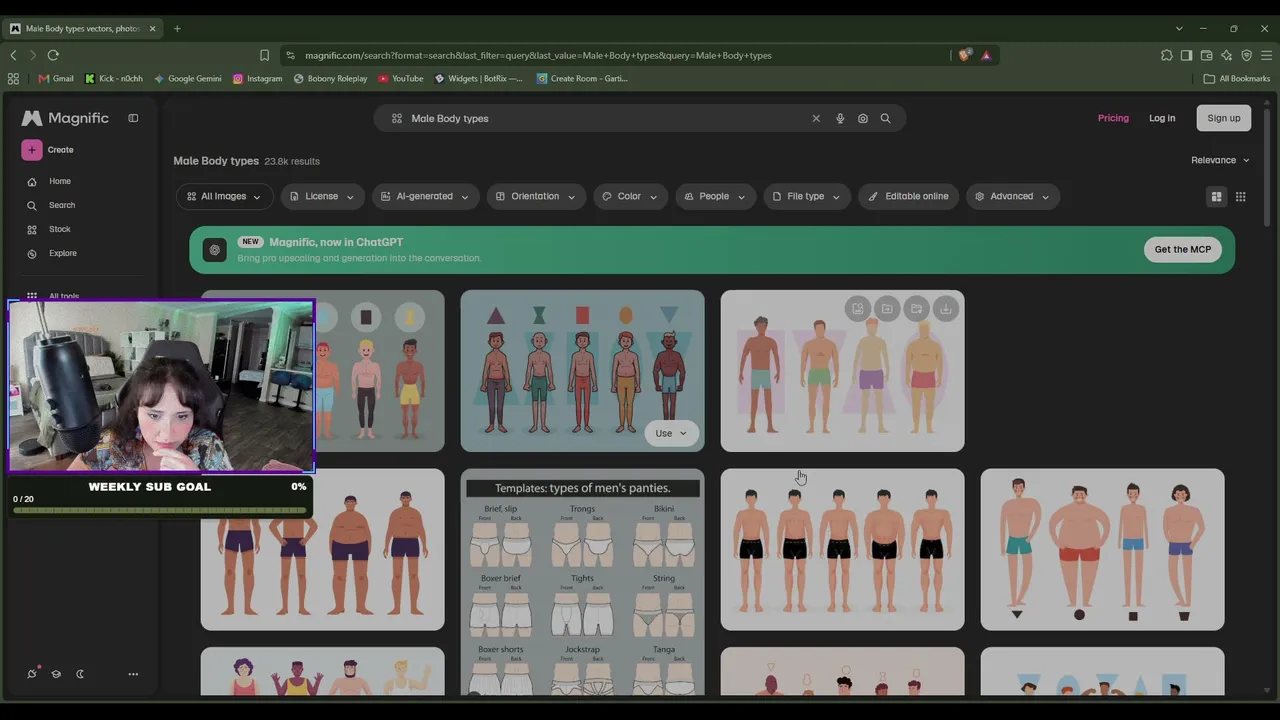Viewport: 1280px width, 720px height.
Task: Collapse the Magnific sidebar panel icon
Action: click(x=133, y=118)
